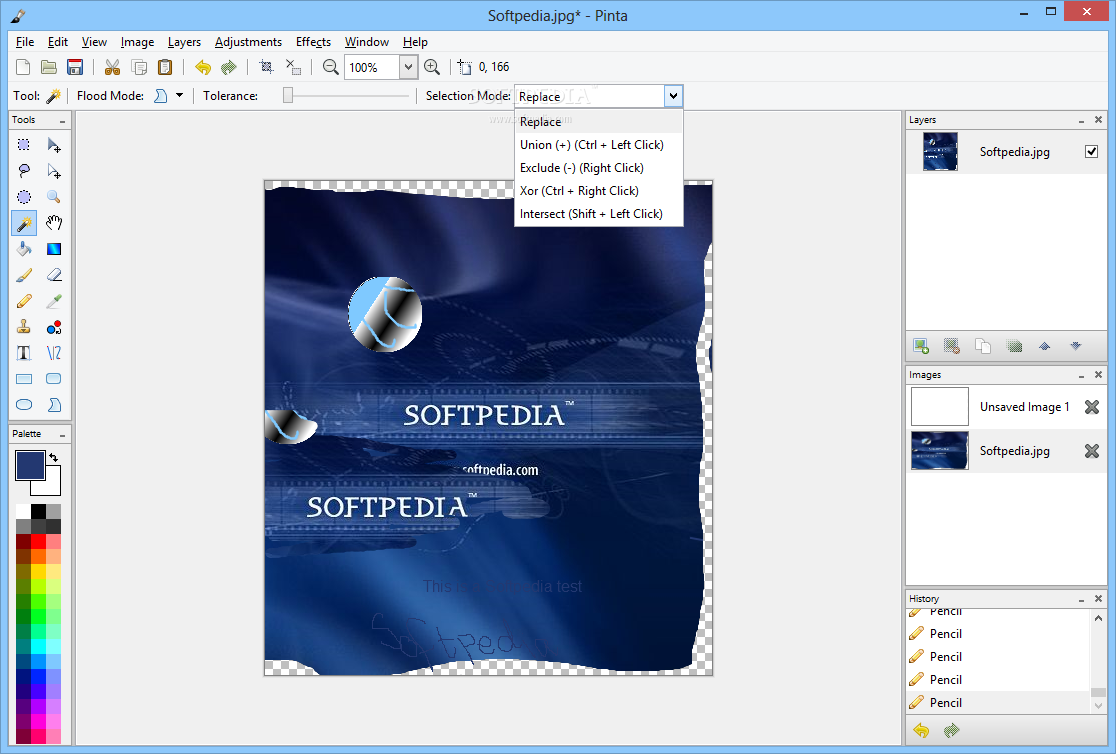
Task: Select the Gradient tool
Action: pos(53,249)
